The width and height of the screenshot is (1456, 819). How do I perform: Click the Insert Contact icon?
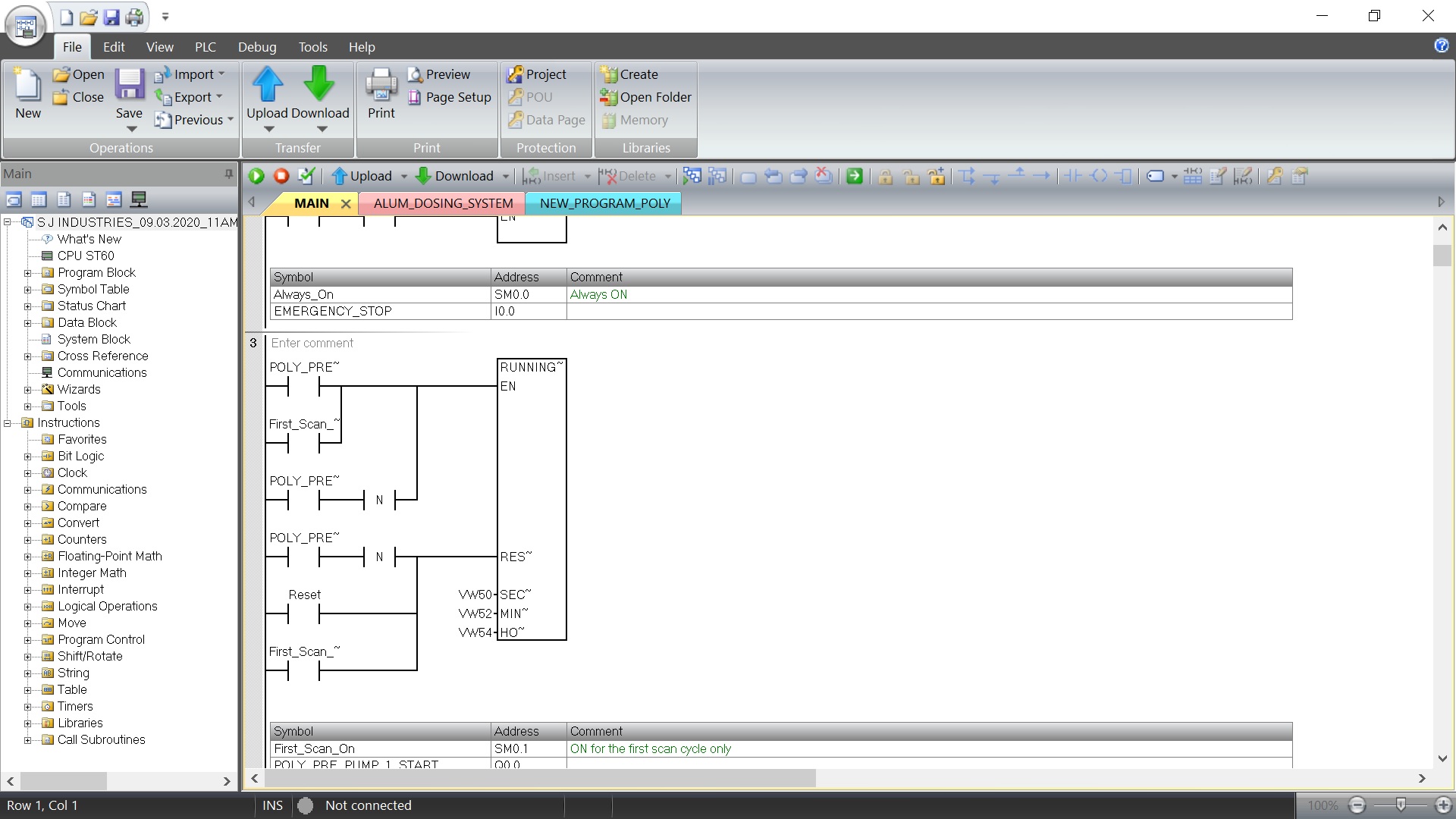pyautogui.click(x=1072, y=177)
